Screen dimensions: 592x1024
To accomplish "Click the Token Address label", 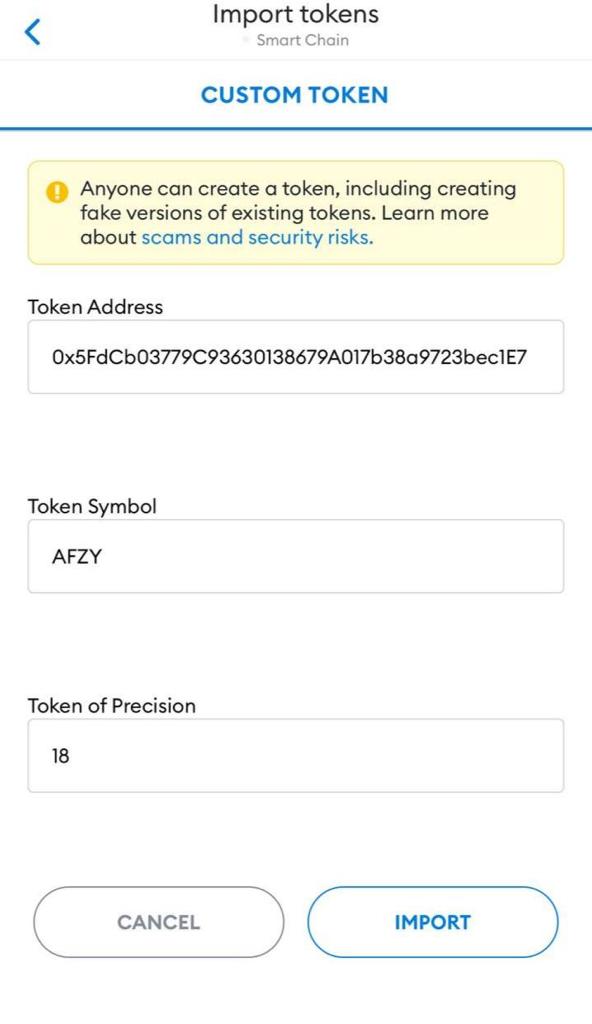I will [95, 307].
